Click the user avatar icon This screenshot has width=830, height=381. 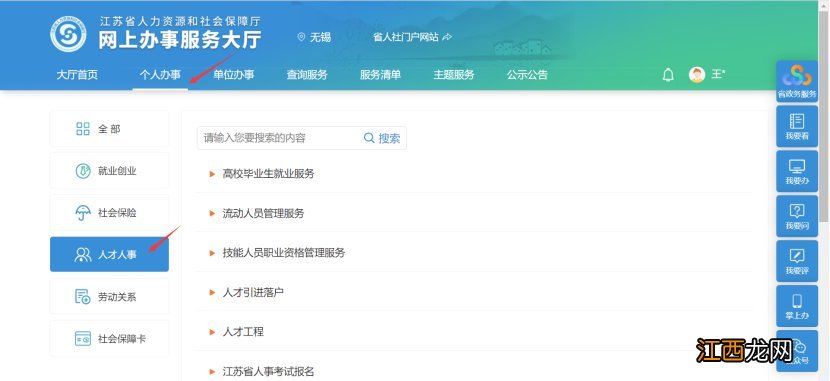tap(697, 75)
